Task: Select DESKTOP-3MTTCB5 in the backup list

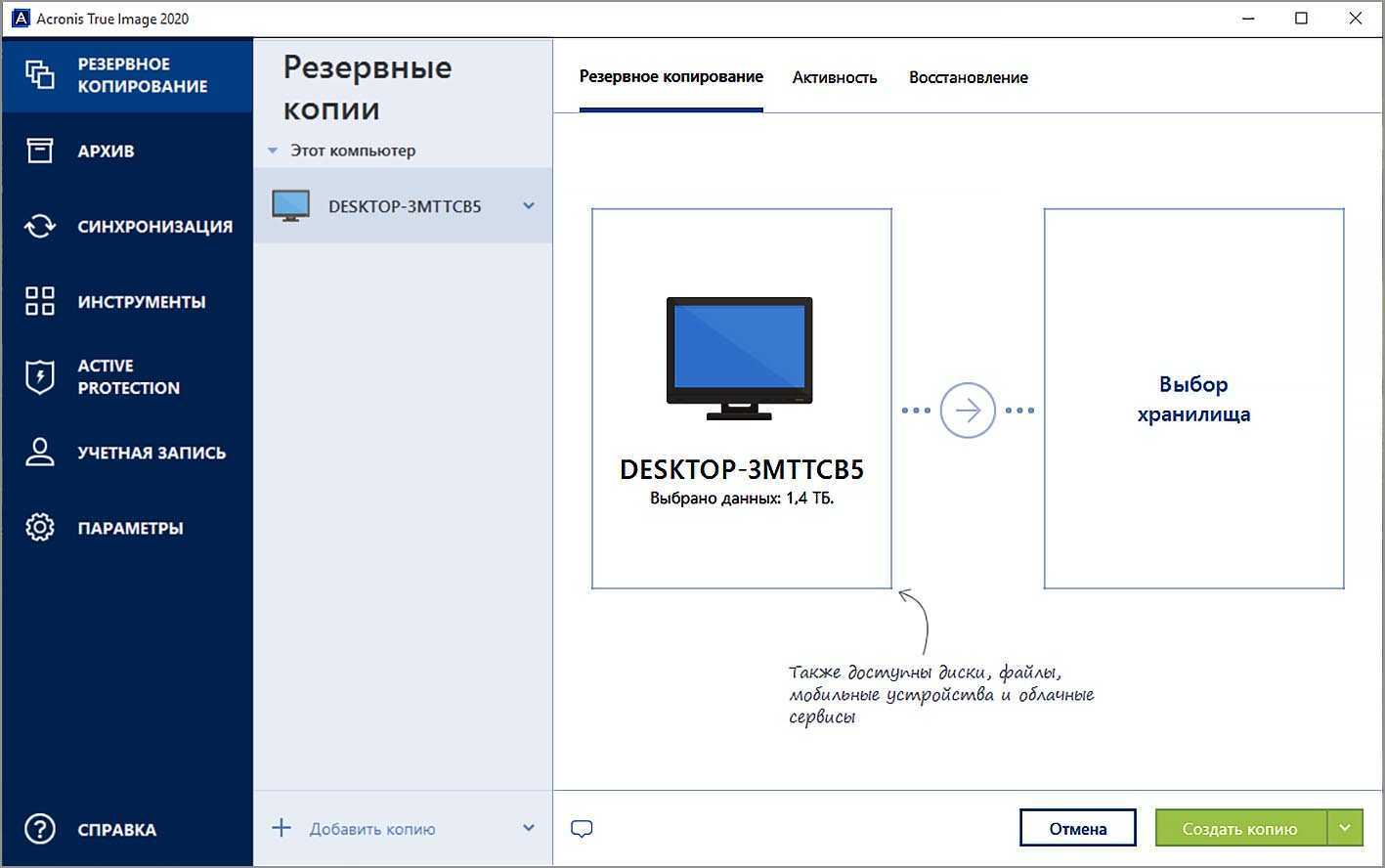Action: 403,206
